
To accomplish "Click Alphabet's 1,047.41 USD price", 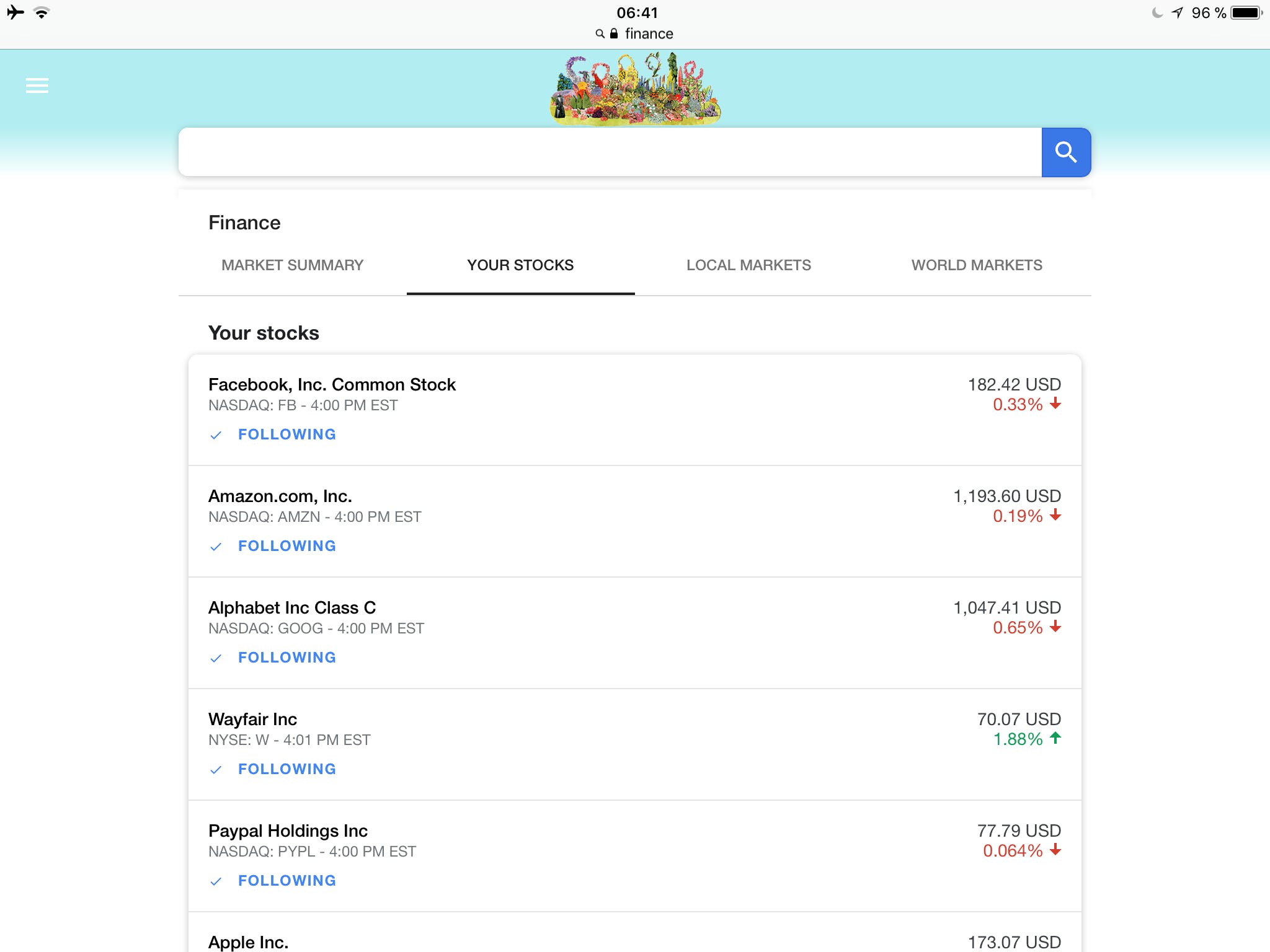I will pos(1007,608).
